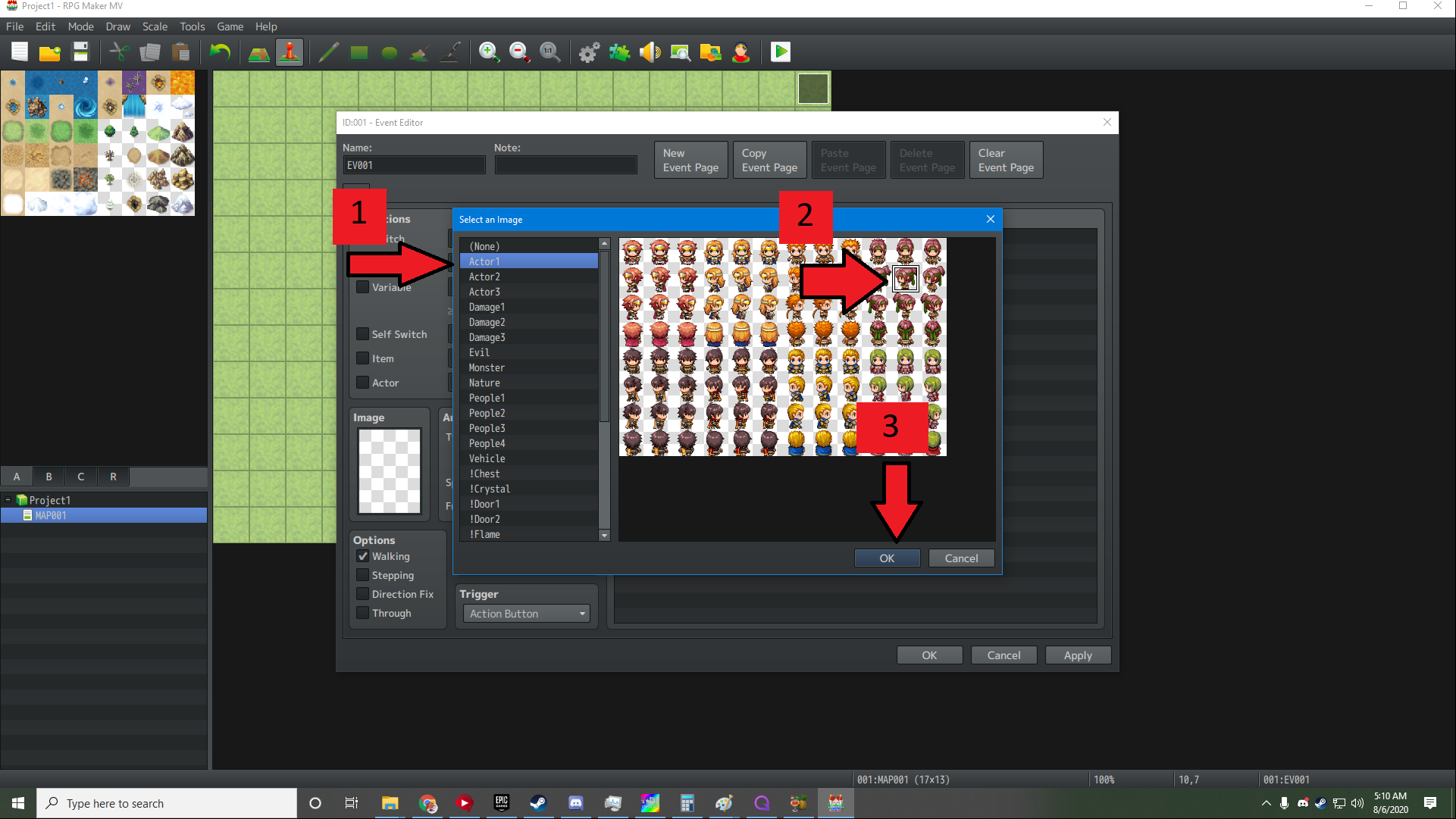Uncheck the Walking option
The width and height of the screenshot is (1456, 819).
(x=363, y=556)
